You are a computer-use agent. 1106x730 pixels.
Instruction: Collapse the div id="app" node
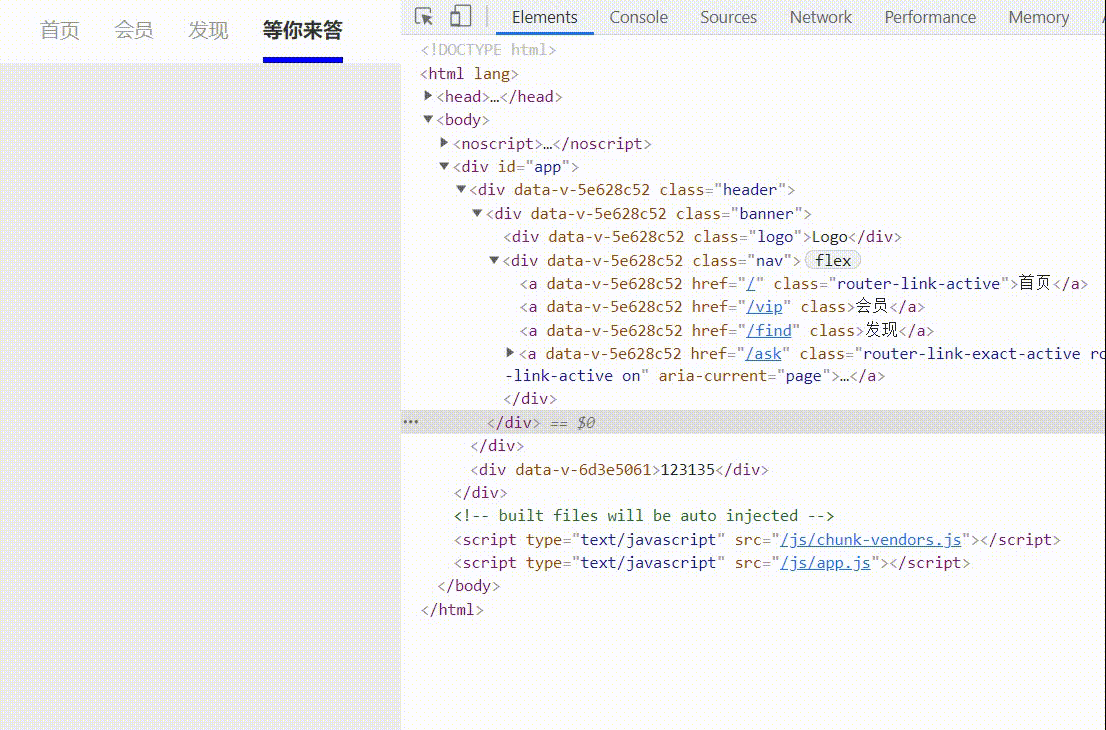coord(444,166)
